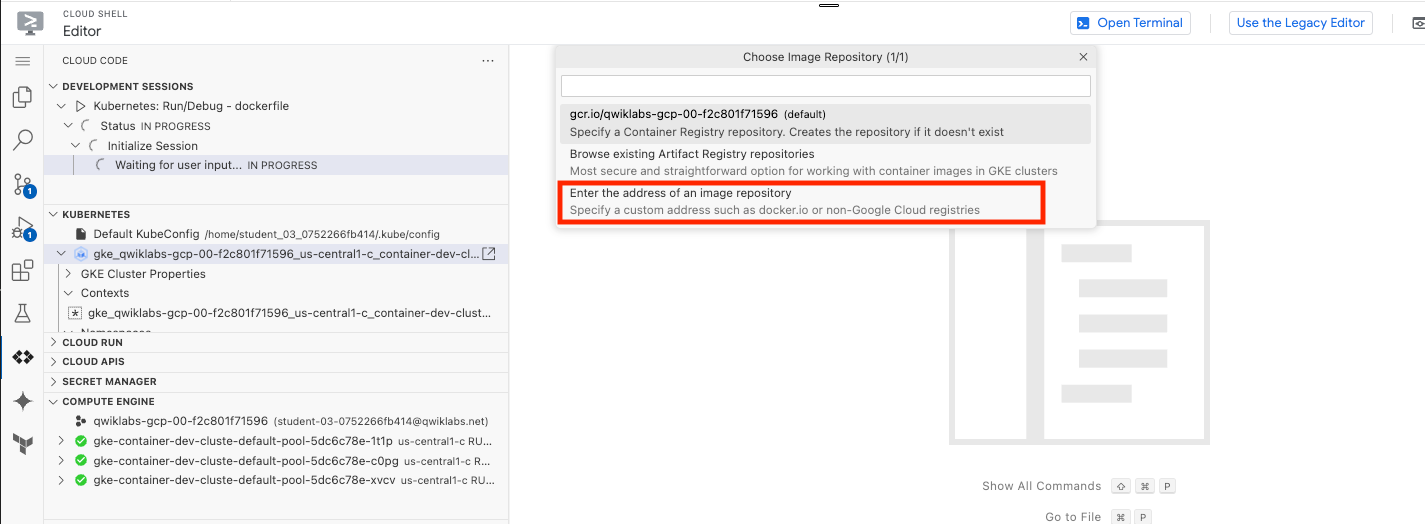
Task: Select the Cloud Code icon in activity bar
Action: (x=22, y=357)
